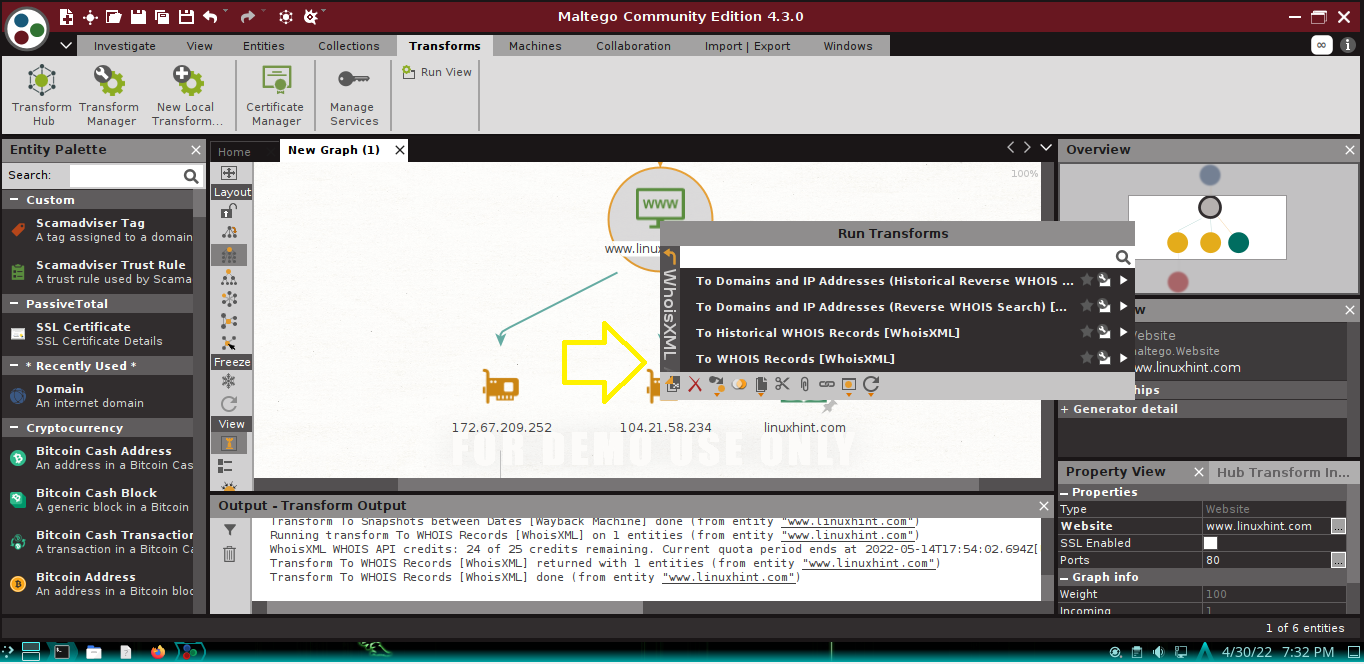Collapse the PassiveTotal palette category
This screenshot has height=664, width=1364.
15,304
